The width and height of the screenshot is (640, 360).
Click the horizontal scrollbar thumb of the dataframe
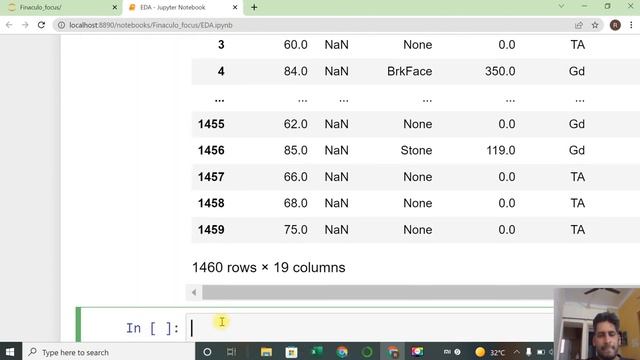(x=378, y=292)
